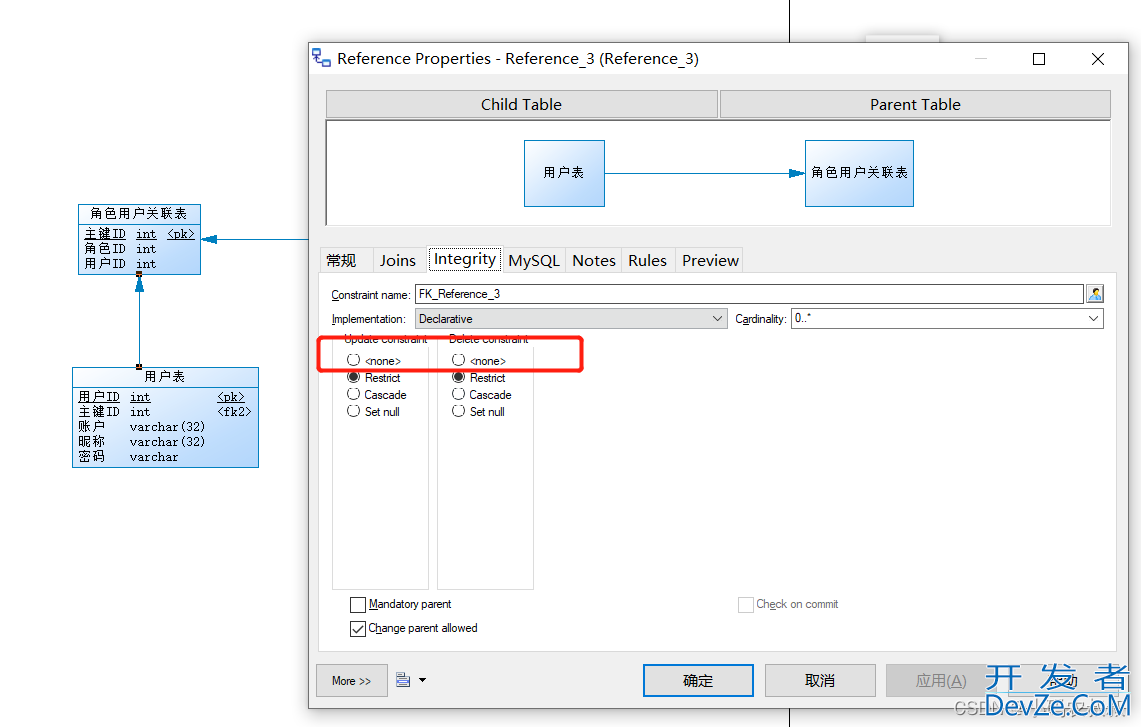Click the Child Table header button
Screen dimensions: 1141x727
coord(522,104)
